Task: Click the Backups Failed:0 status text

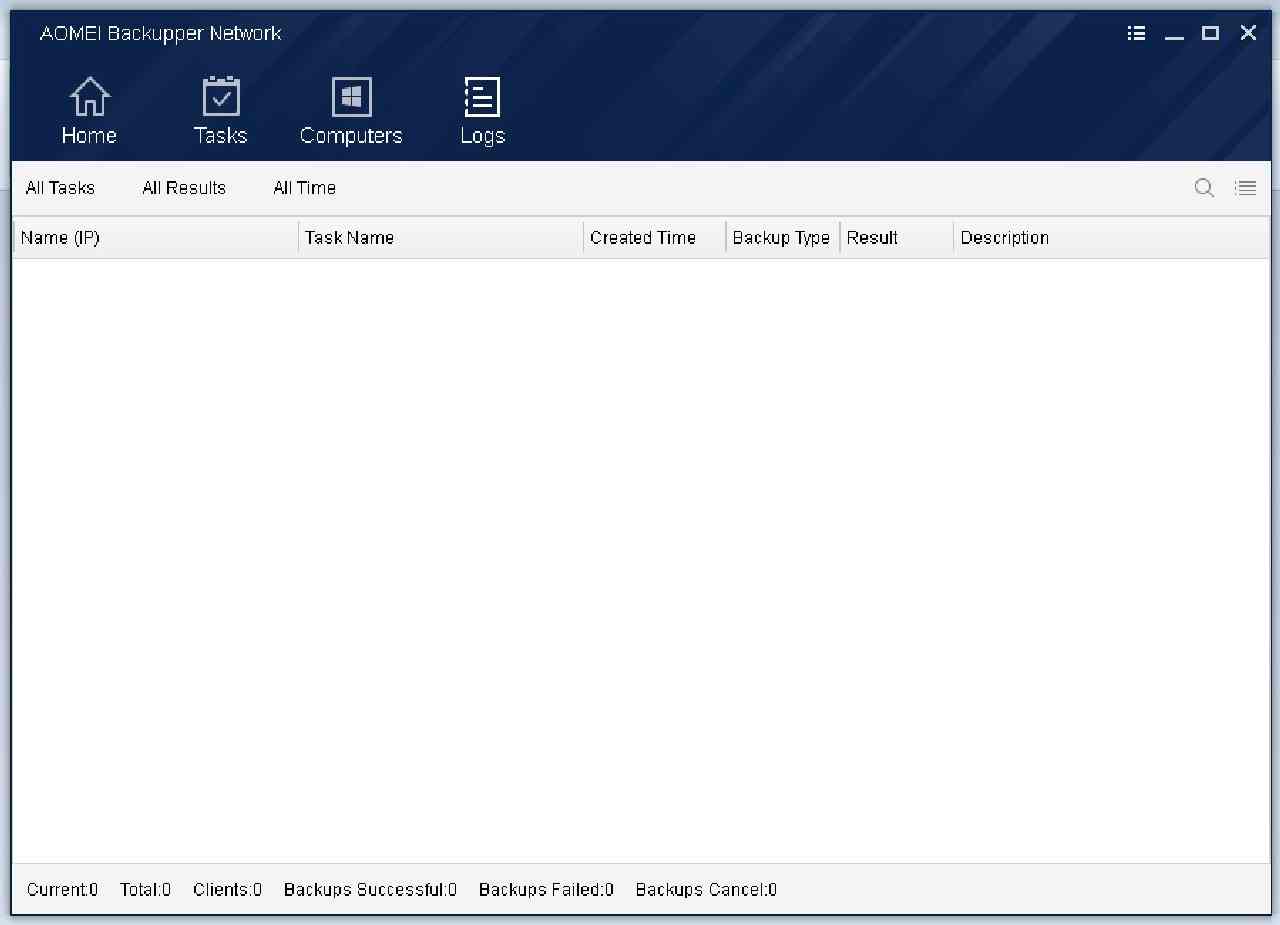Action: (x=546, y=890)
